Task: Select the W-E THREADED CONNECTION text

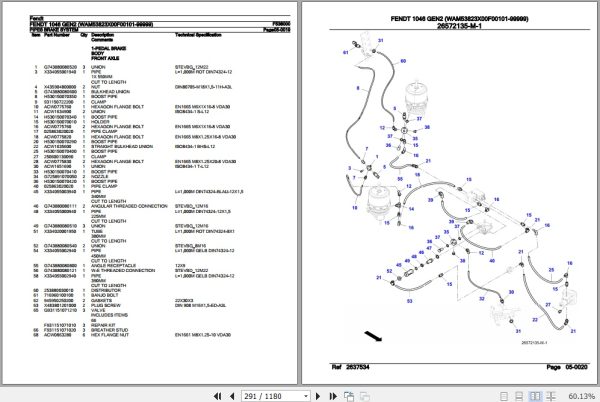Action: coord(123,270)
